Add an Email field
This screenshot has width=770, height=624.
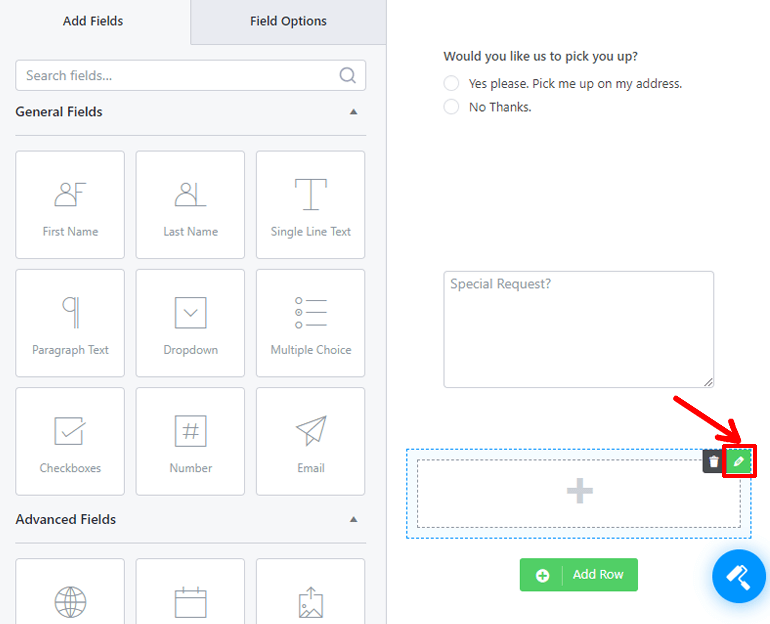[x=310, y=441]
